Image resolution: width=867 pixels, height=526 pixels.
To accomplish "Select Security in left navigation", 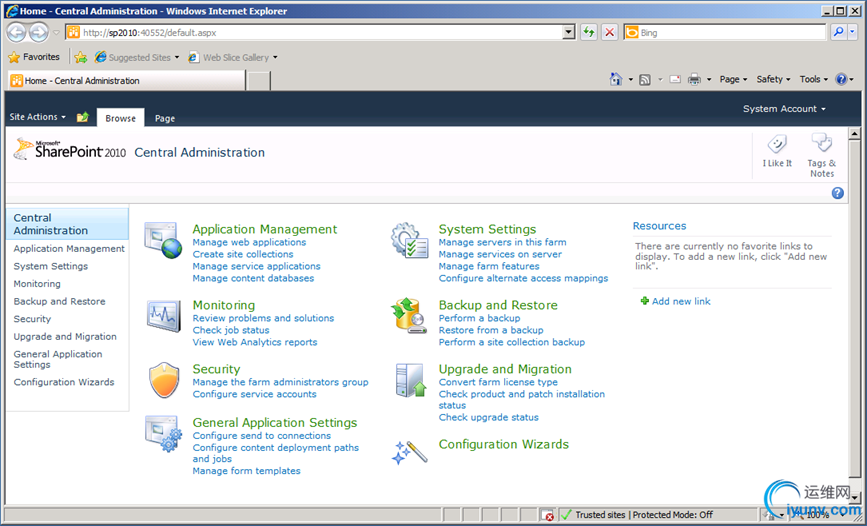I will (32, 319).
